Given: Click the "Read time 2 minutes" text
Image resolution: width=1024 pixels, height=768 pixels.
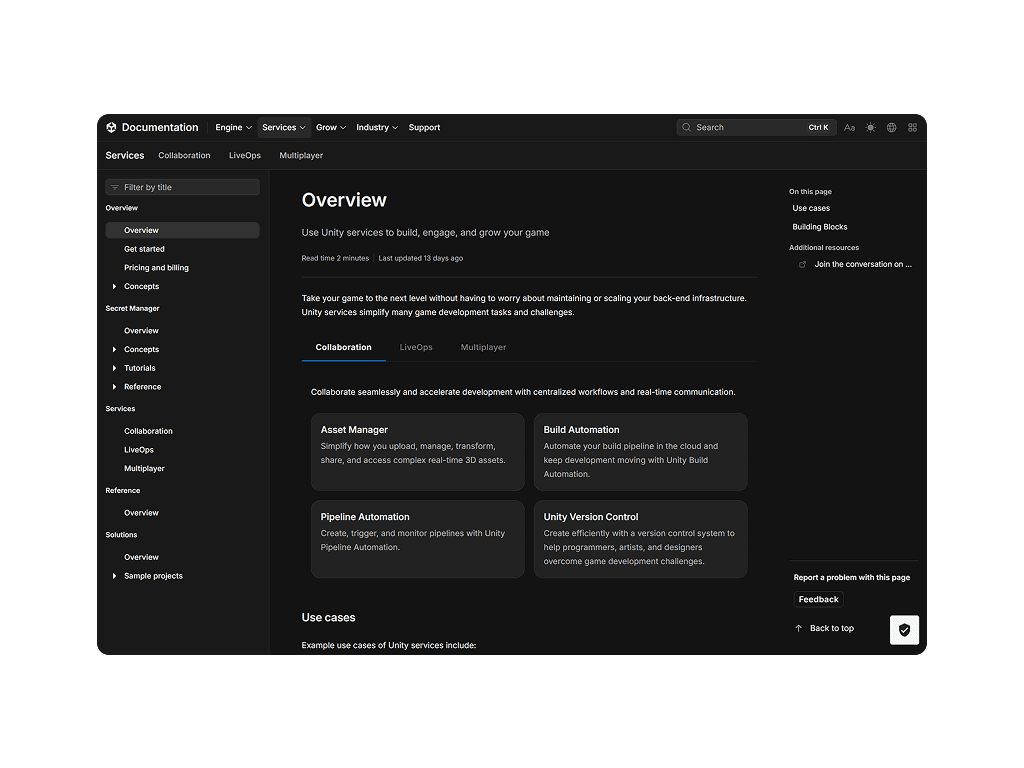Looking at the screenshot, I should click(x=335, y=259).
